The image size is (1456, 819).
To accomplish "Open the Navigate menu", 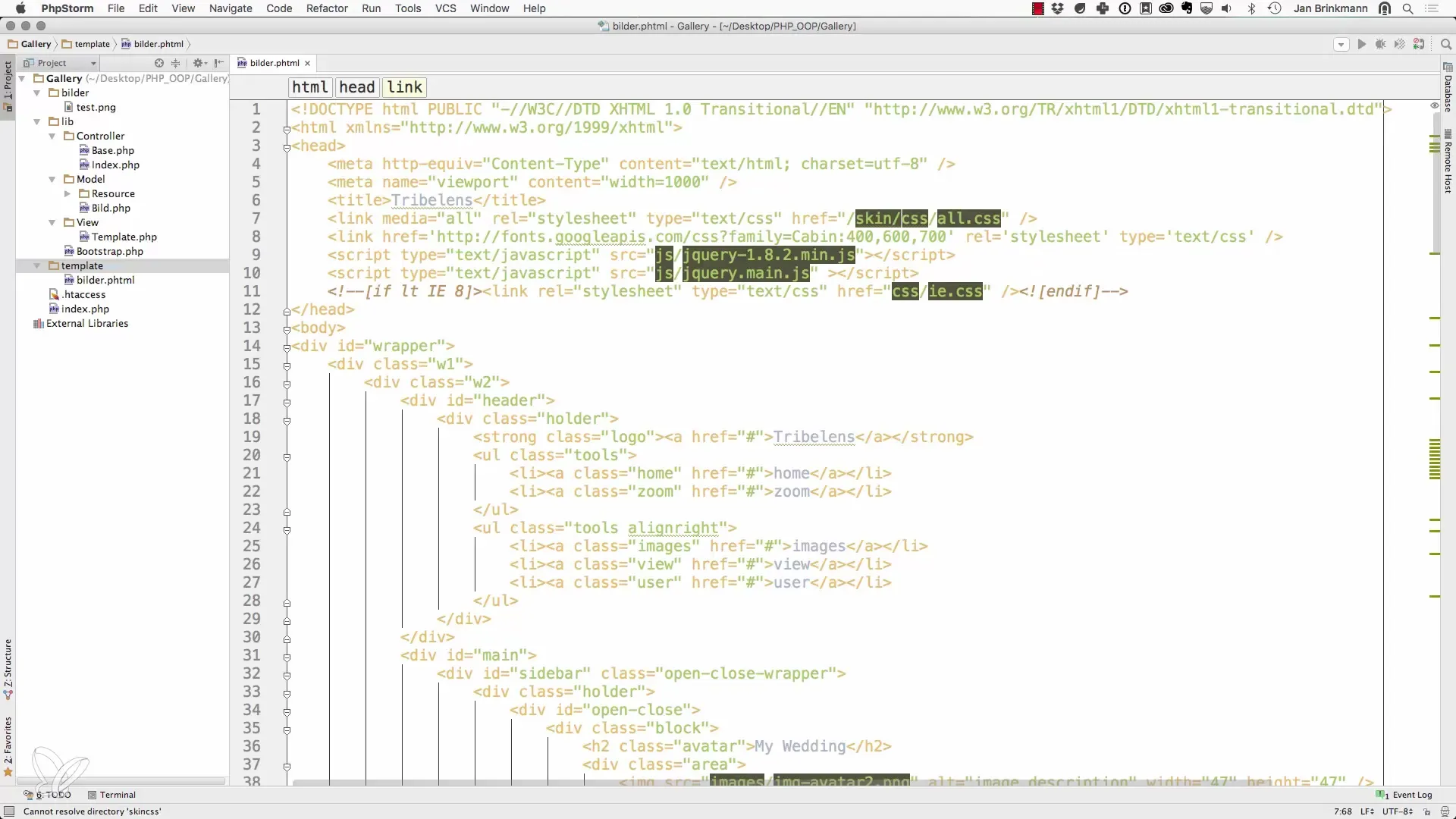I will click(x=231, y=8).
